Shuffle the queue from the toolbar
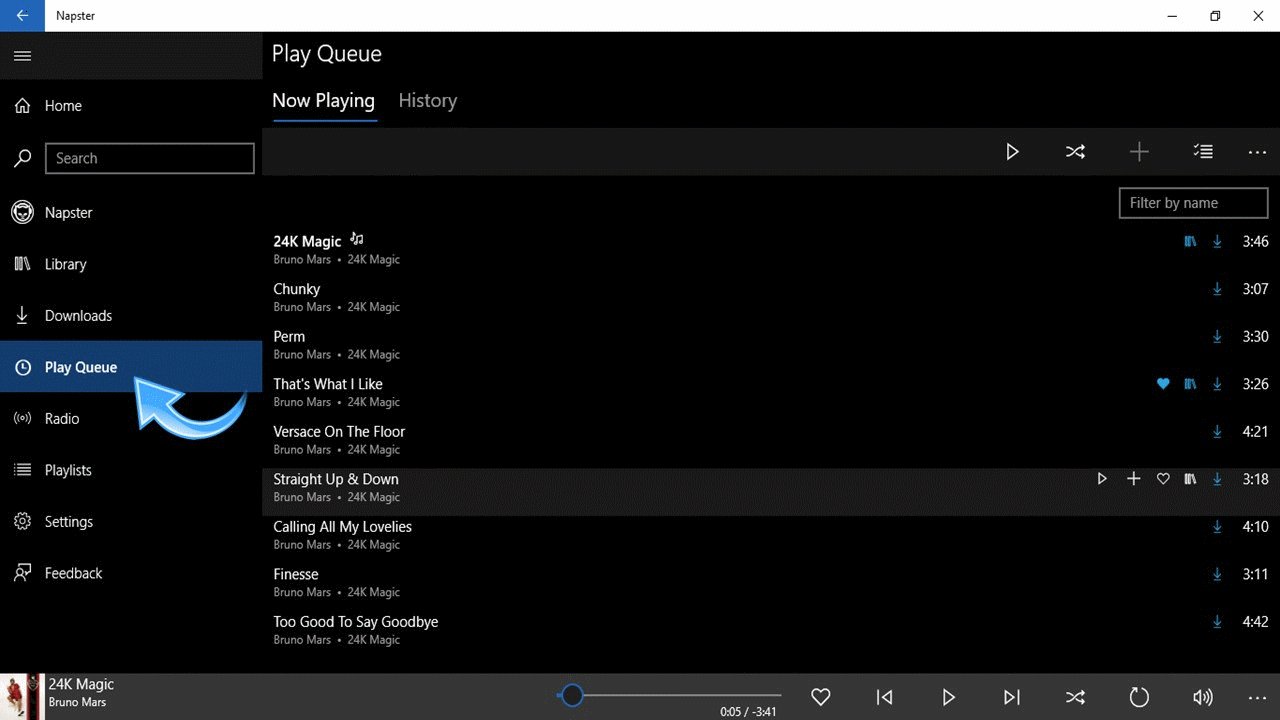Screen dimensions: 1280x720 1075,152
